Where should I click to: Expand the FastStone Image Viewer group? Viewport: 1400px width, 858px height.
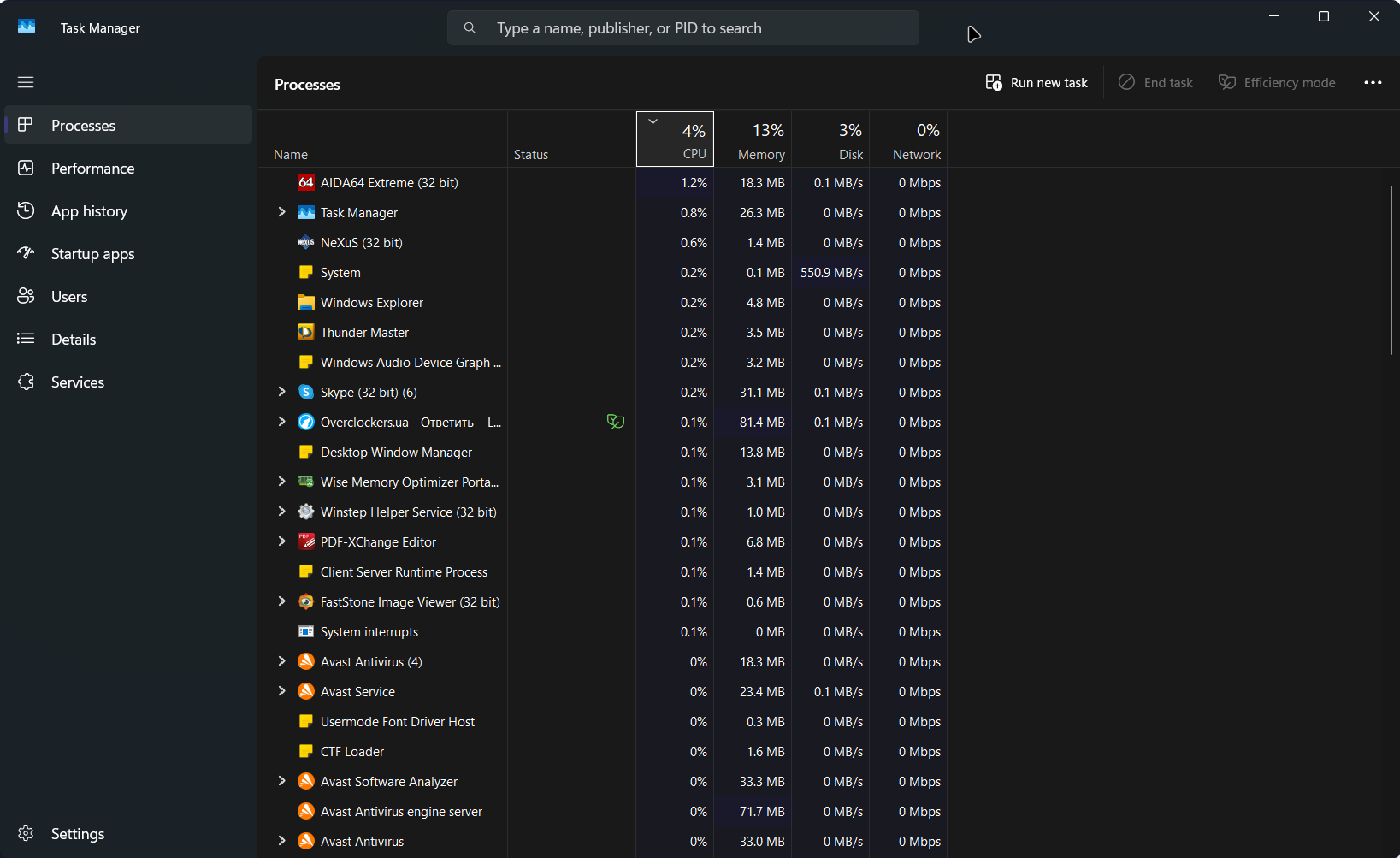(281, 601)
